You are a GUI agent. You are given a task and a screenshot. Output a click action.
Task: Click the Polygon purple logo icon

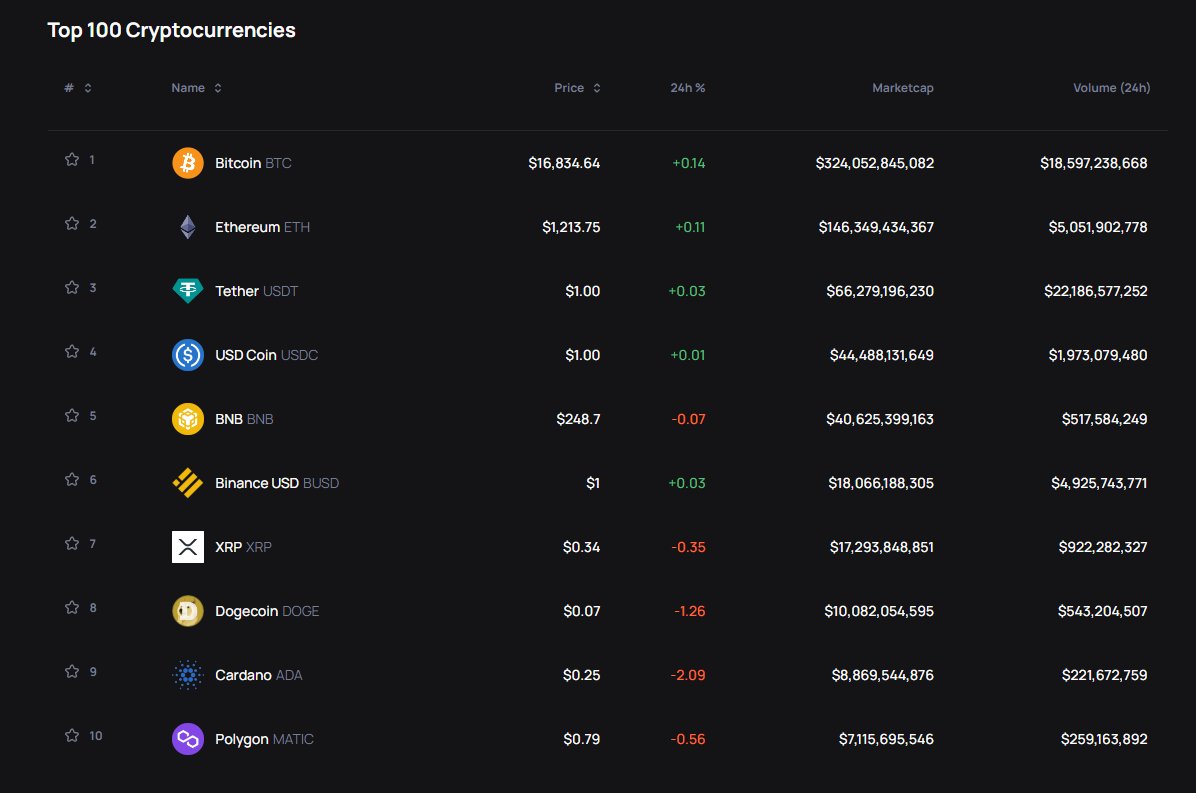(x=188, y=739)
